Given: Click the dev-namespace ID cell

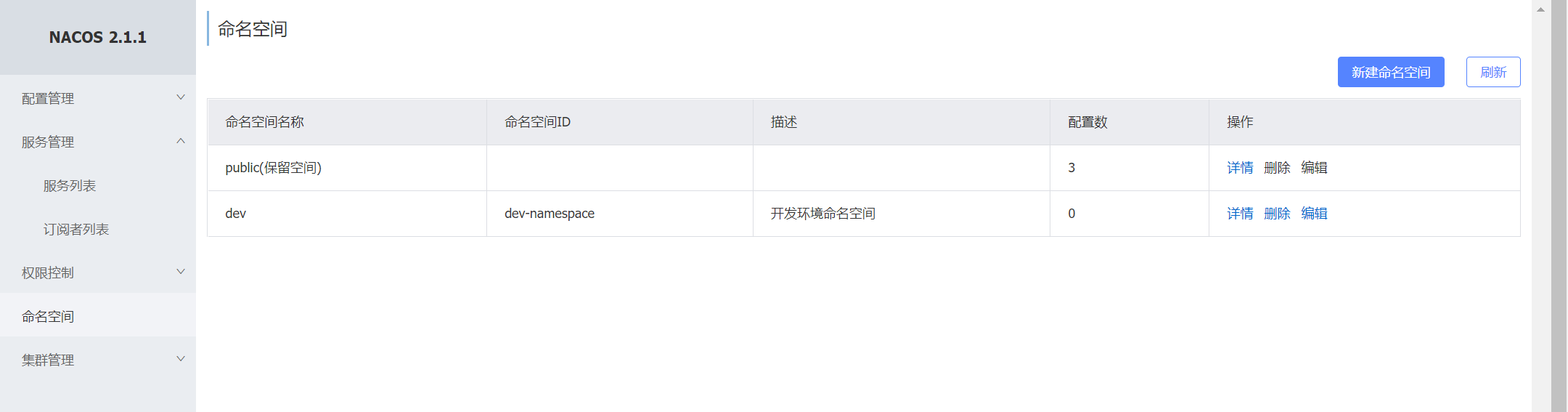Looking at the screenshot, I should (620, 214).
